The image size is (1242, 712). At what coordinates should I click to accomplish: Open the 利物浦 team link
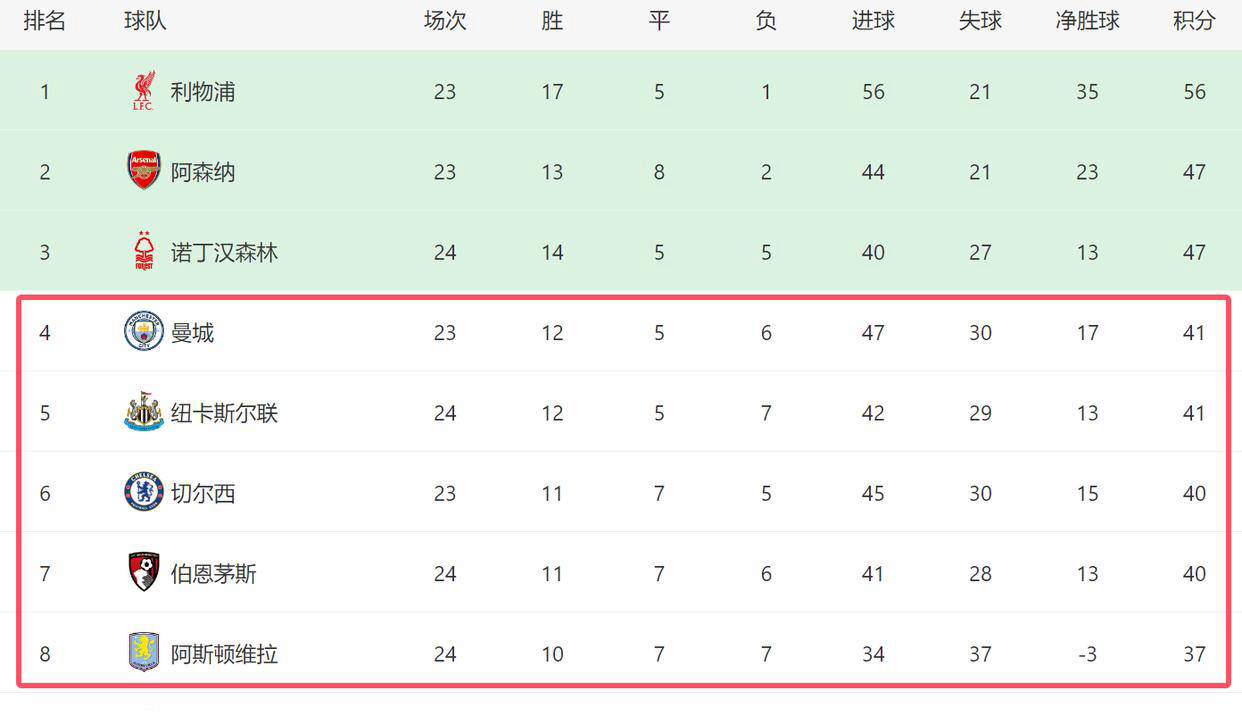[x=203, y=92]
